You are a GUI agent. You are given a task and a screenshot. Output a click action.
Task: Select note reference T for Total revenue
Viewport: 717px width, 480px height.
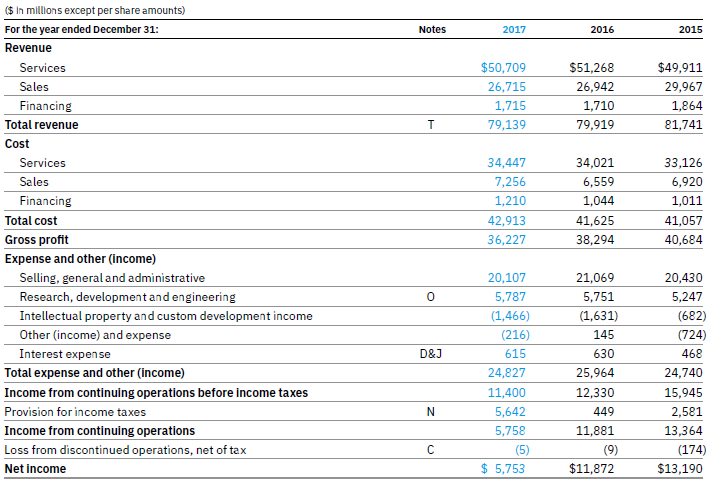(x=431, y=125)
